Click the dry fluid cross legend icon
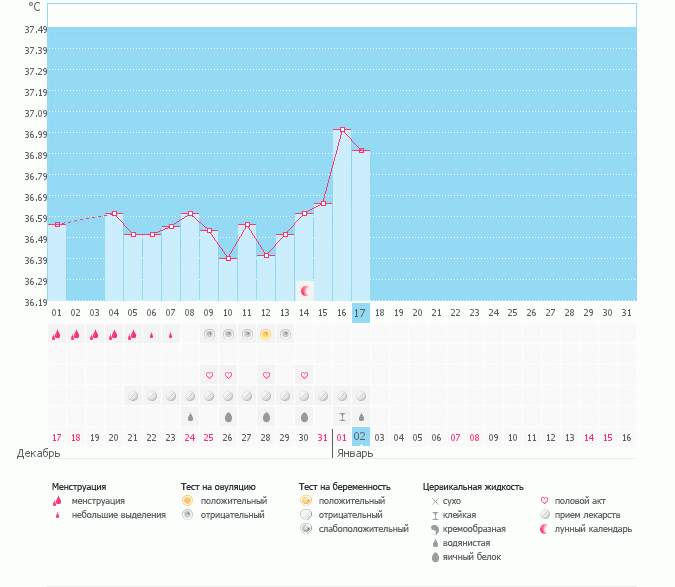The image size is (675, 587). [435, 501]
